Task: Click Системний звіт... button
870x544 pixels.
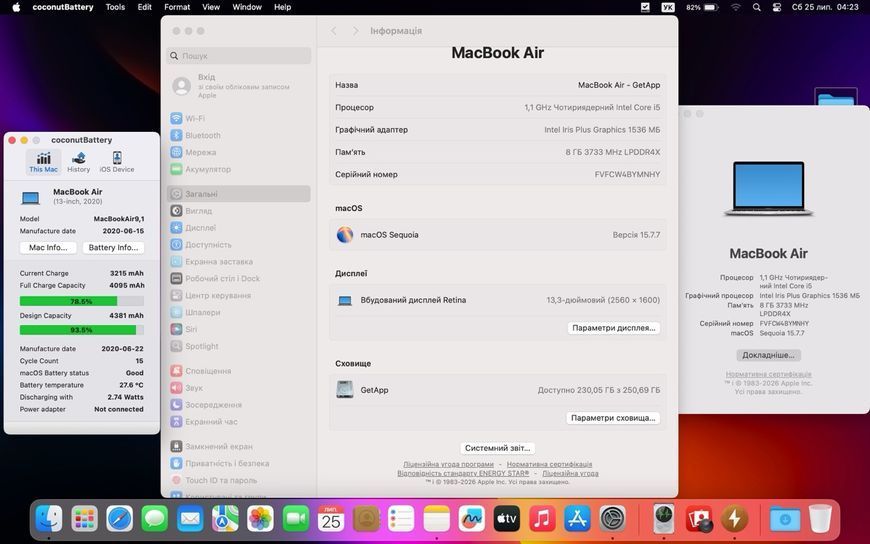Action: pos(498,448)
